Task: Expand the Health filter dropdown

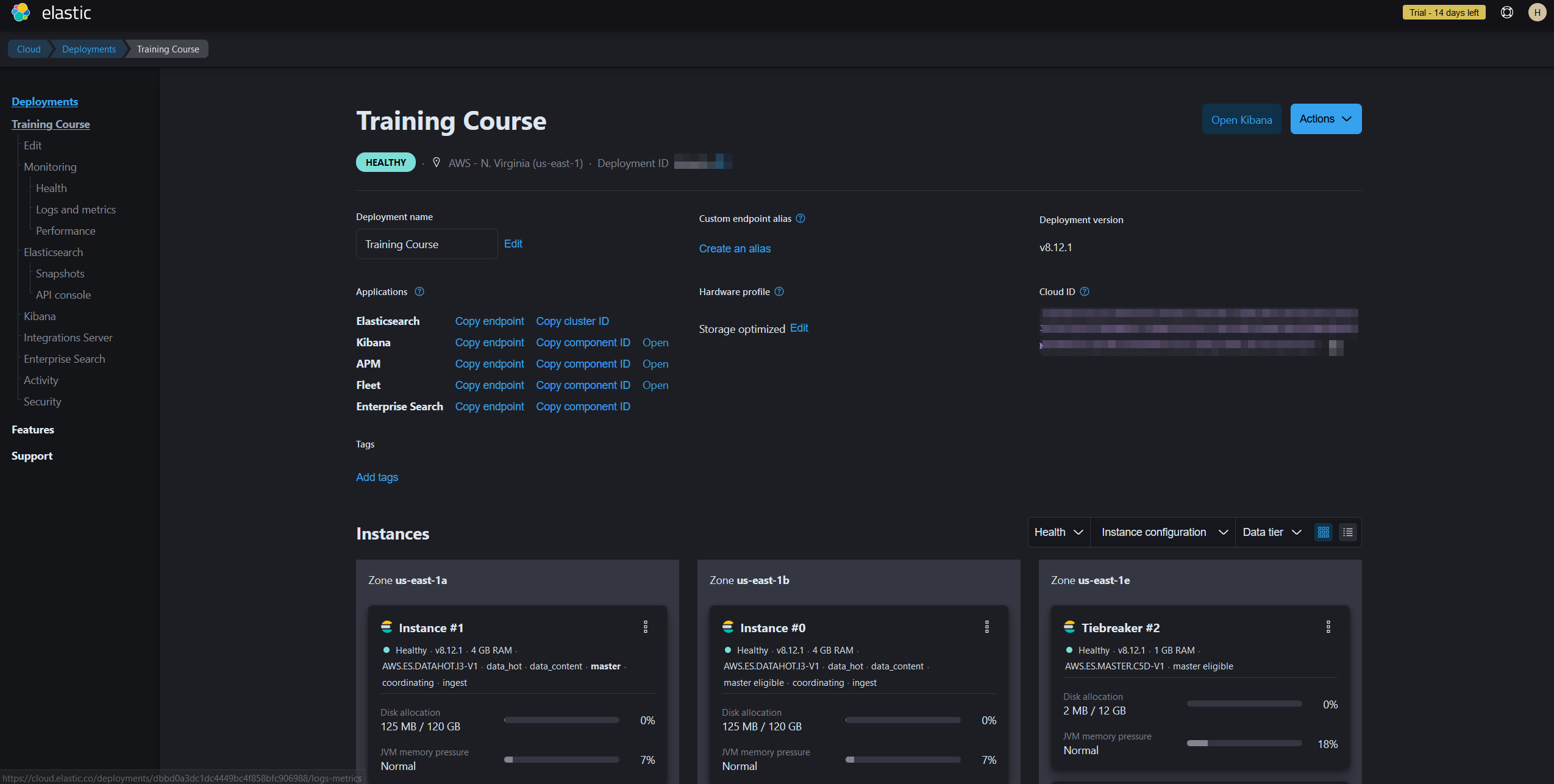Action: 1058,532
